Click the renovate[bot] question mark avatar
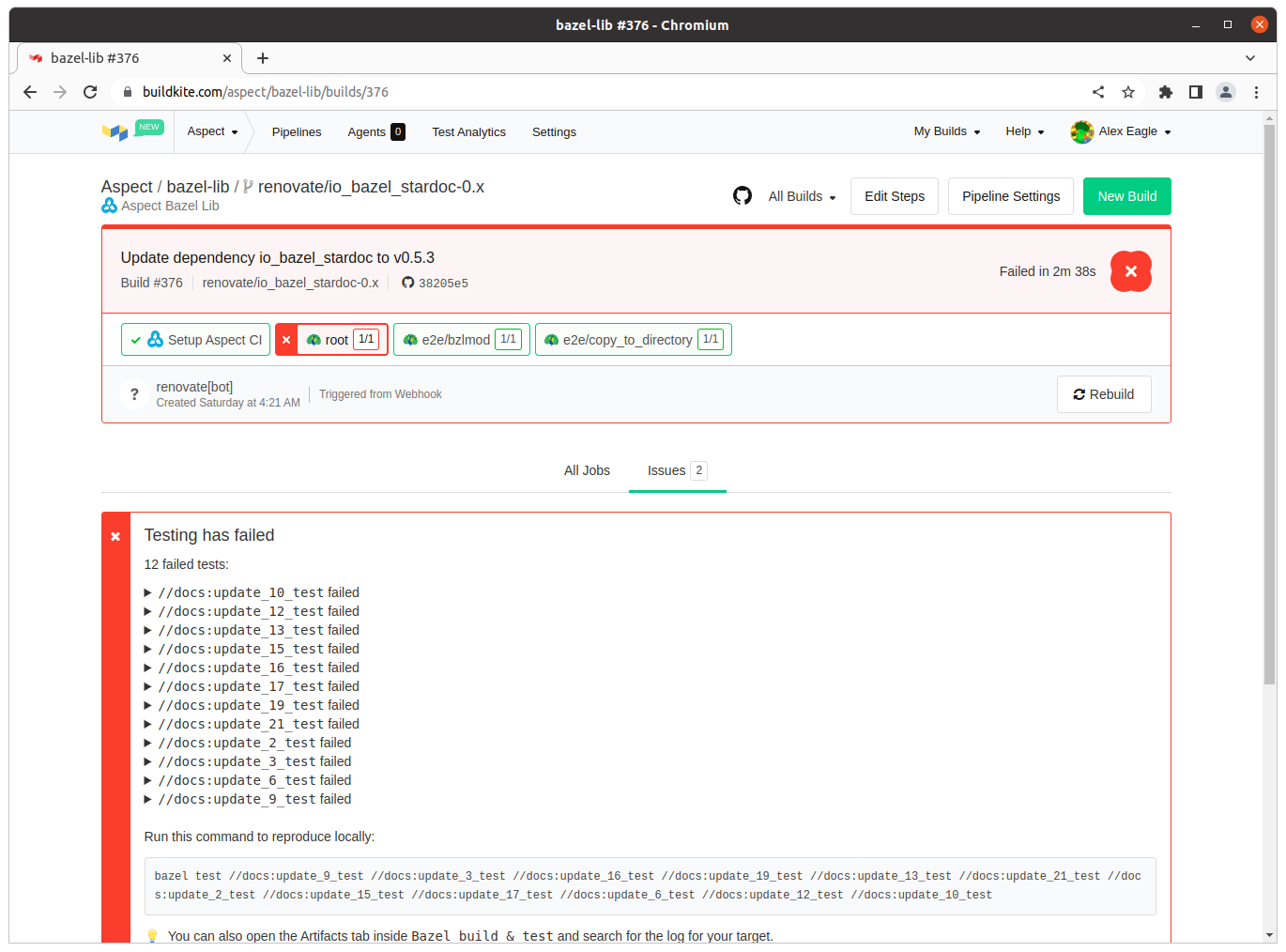 [x=135, y=394]
